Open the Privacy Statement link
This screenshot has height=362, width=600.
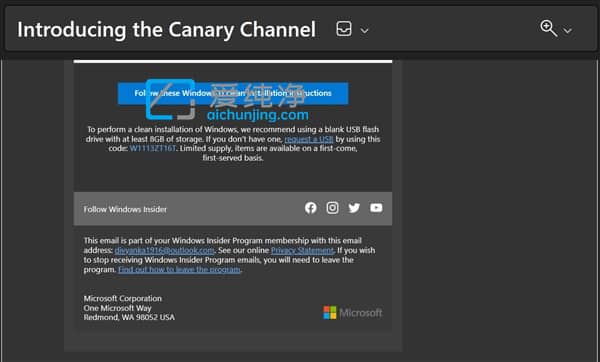tap(302, 250)
